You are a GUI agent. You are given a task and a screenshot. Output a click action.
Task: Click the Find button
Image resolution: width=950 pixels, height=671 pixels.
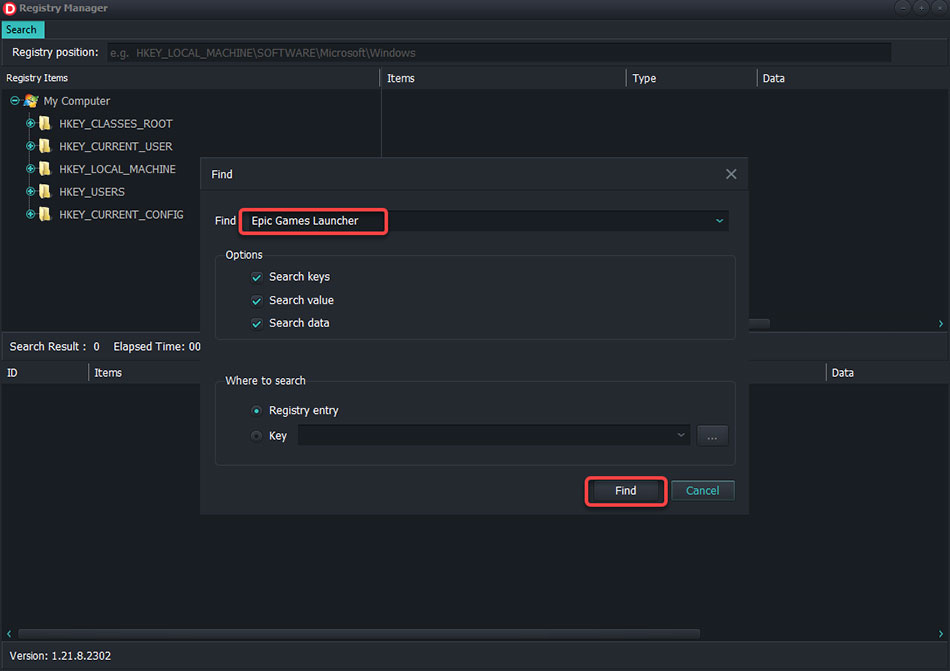626,491
